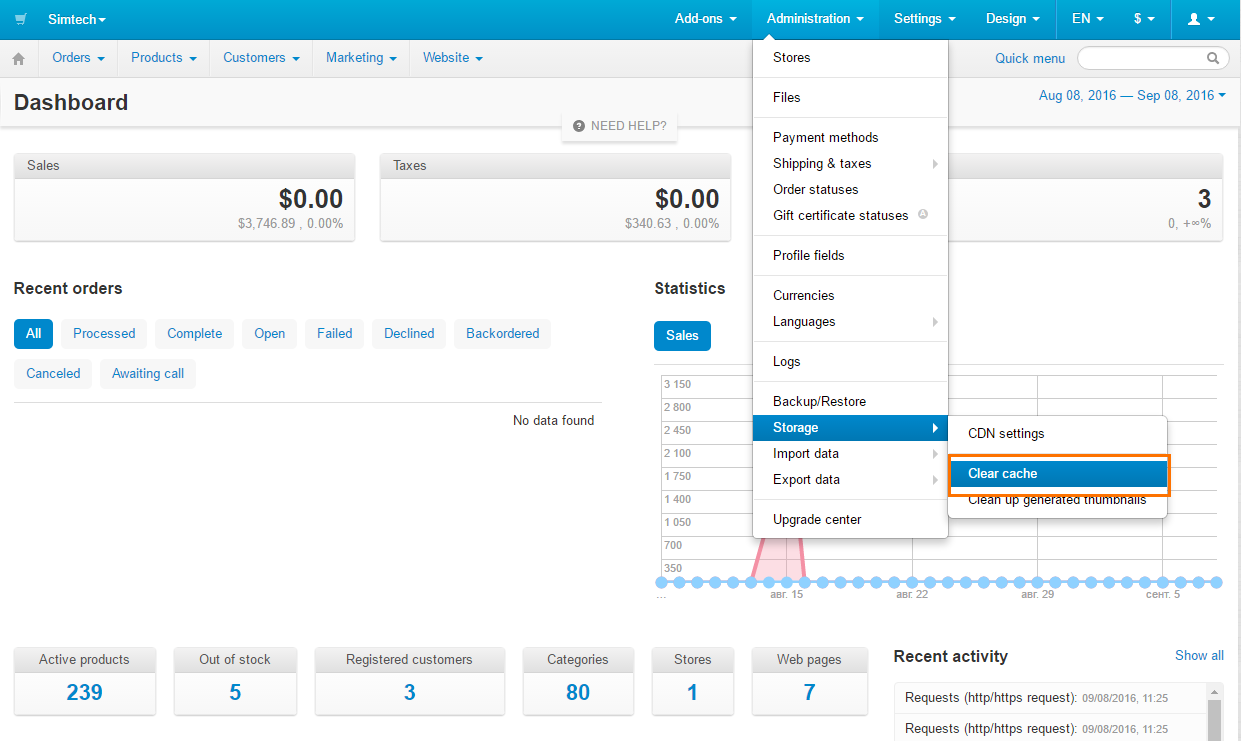Expand the Website menu

pyautogui.click(x=453, y=58)
